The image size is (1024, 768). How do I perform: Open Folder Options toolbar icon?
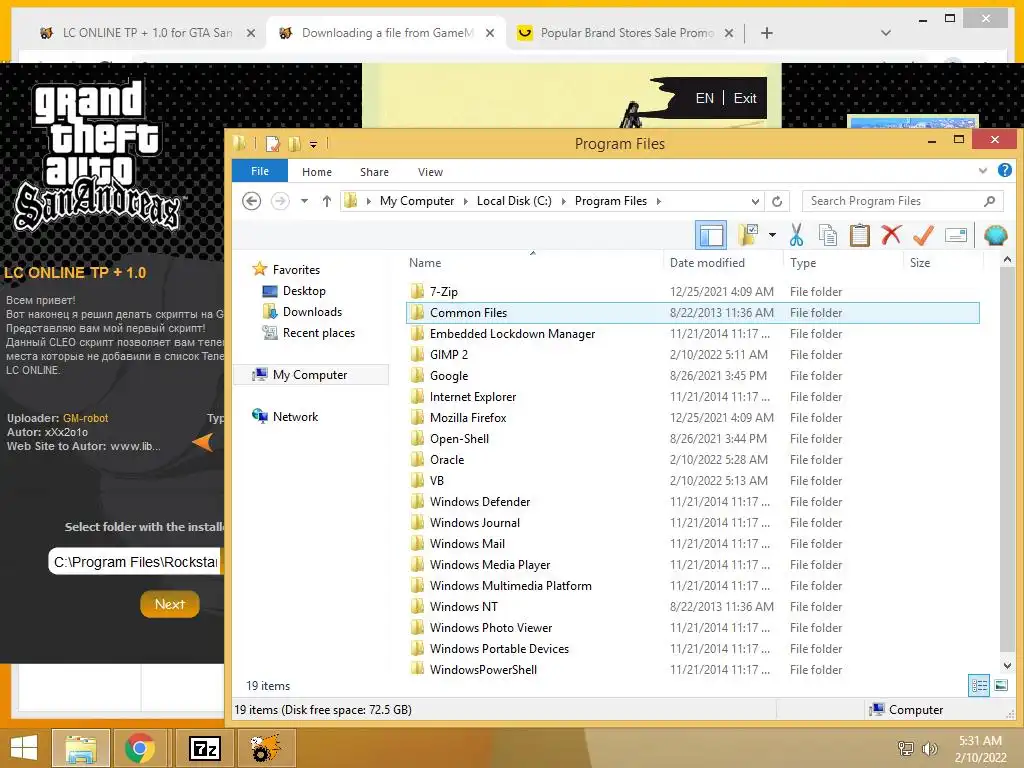coord(748,235)
